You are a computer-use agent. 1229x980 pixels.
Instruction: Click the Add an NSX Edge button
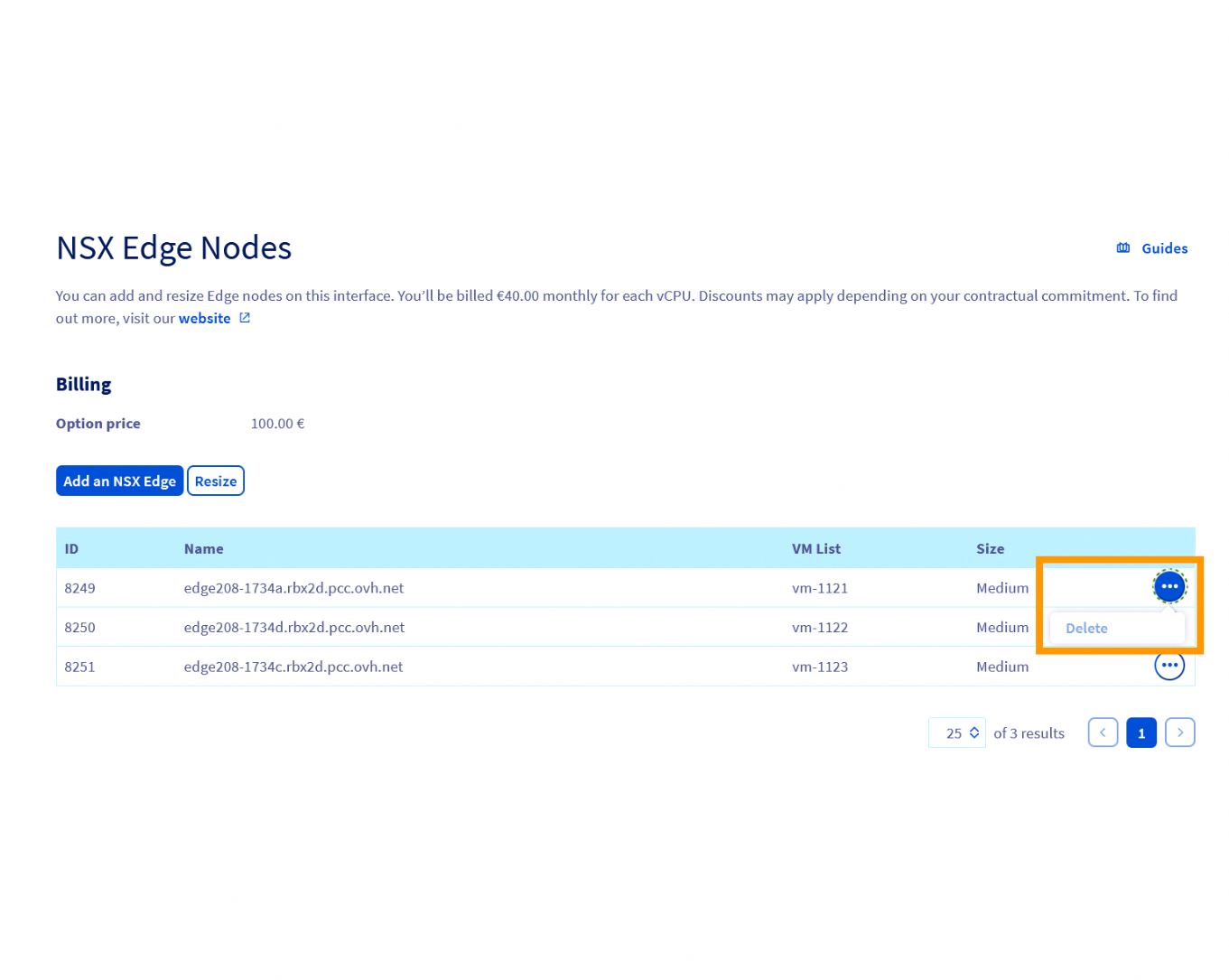(x=119, y=481)
